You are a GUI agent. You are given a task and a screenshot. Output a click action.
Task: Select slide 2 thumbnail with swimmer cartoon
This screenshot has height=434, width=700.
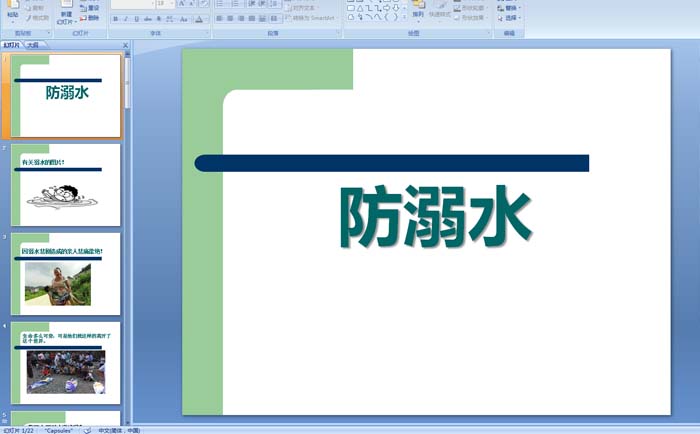pos(66,185)
